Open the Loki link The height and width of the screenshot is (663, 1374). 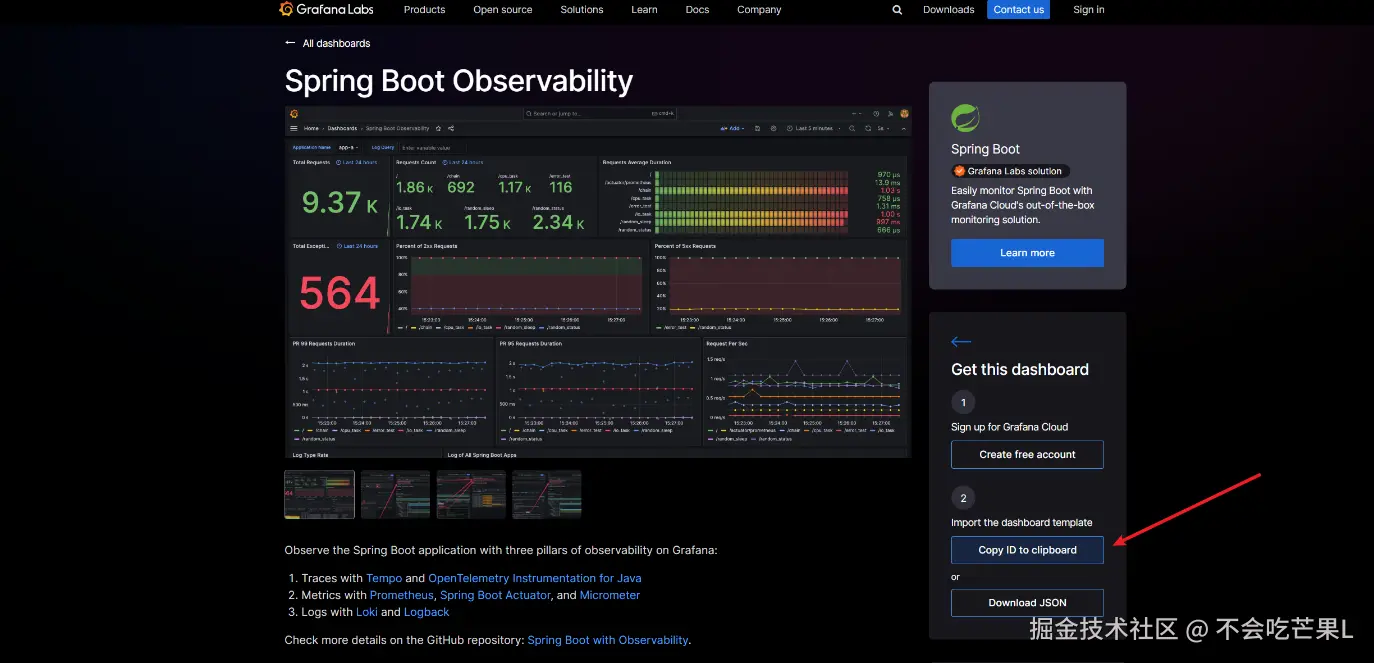(367, 612)
